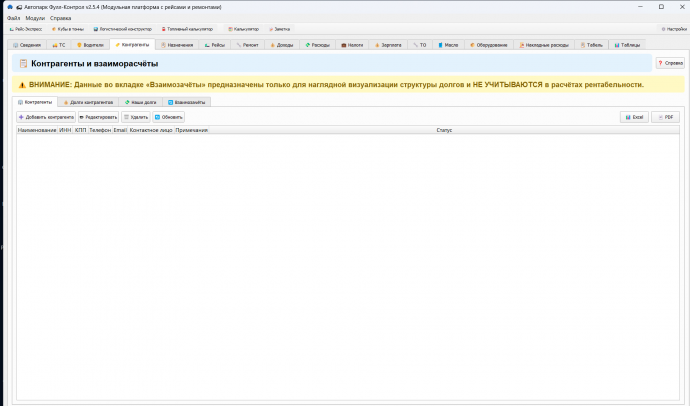Click the Обновить button
690x406 pixels.
pos(169,117)
